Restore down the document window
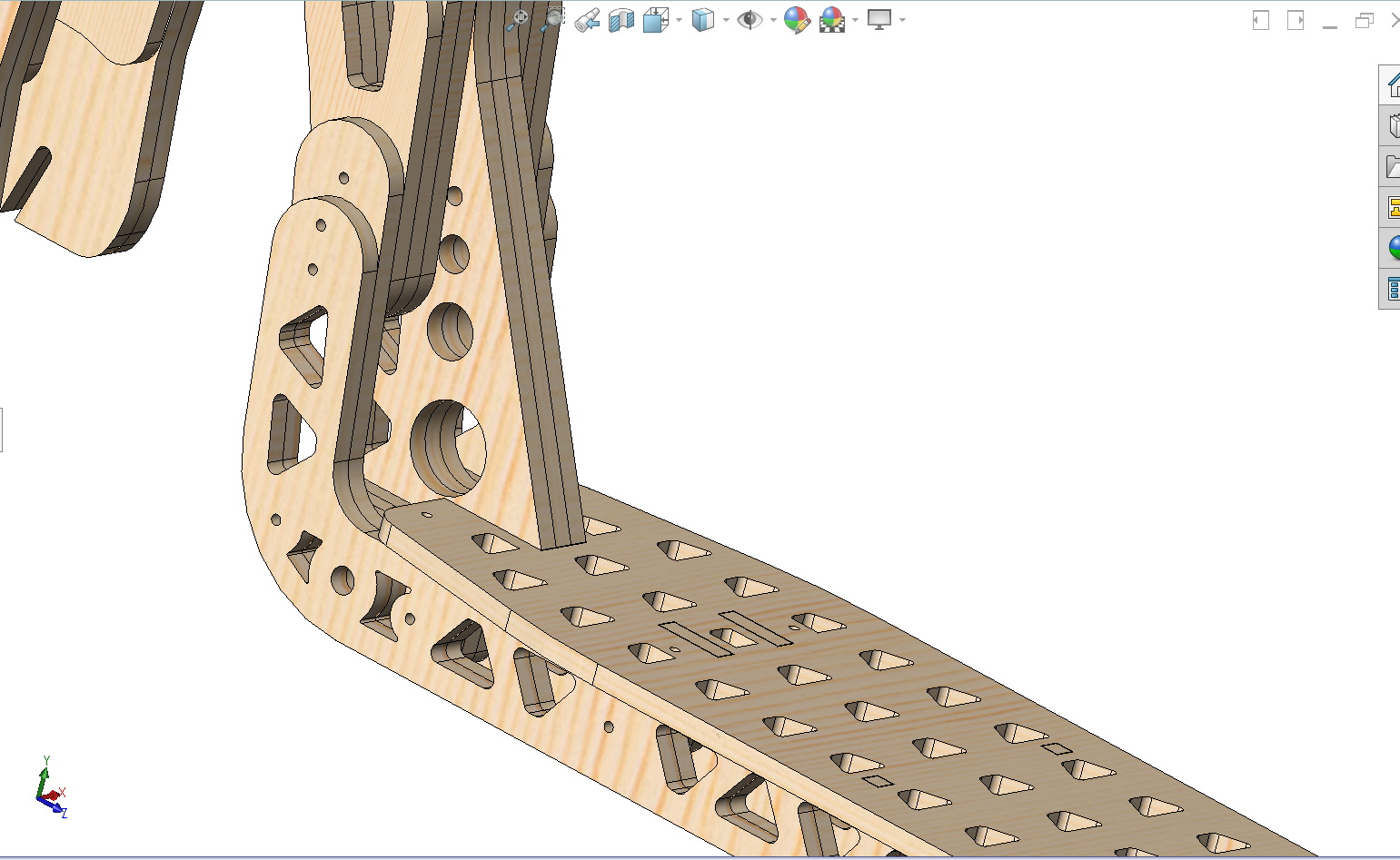1400x860 pixels. [x=1365, y=20]
